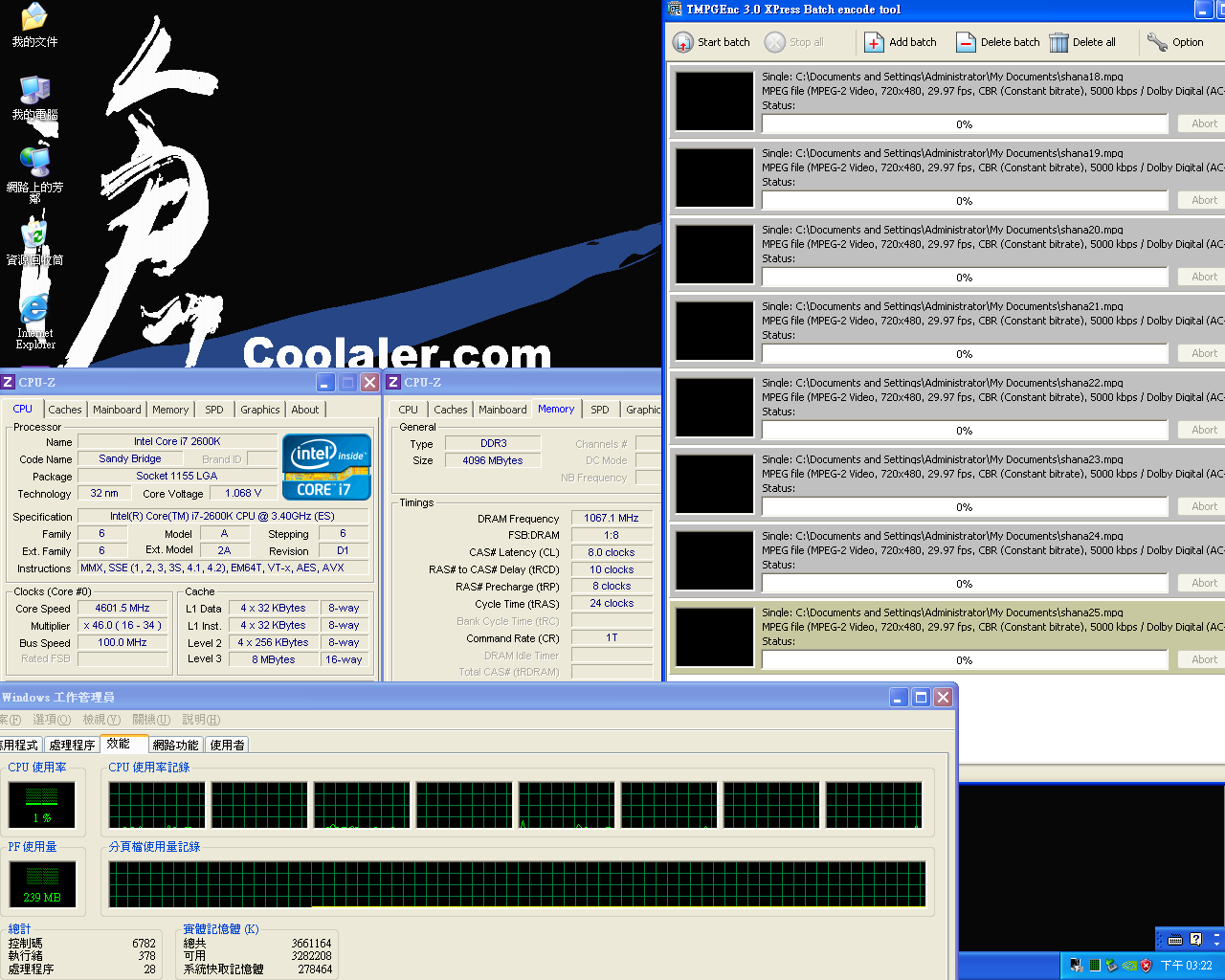Open SPD tab in left CPU-Z window
This screenshot has width=1225, height=980.
click(214, 410)
